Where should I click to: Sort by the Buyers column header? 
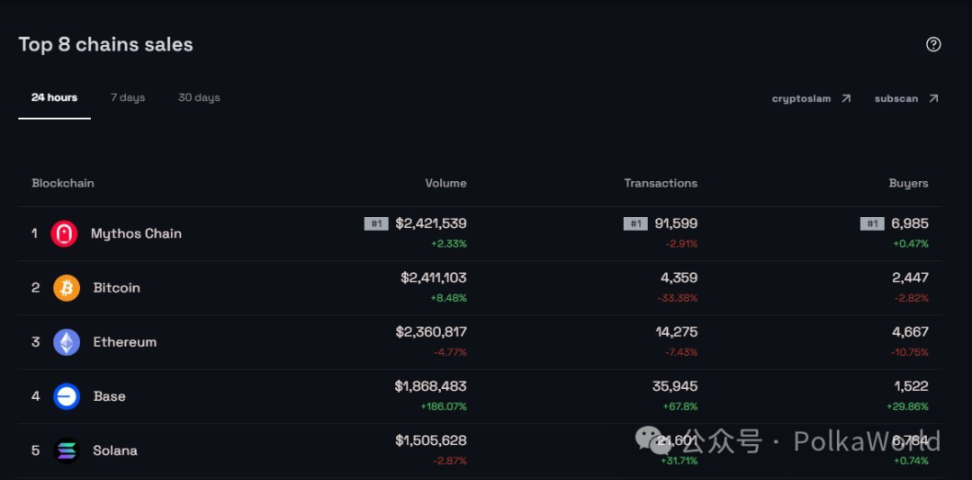(x=908, y=183)
